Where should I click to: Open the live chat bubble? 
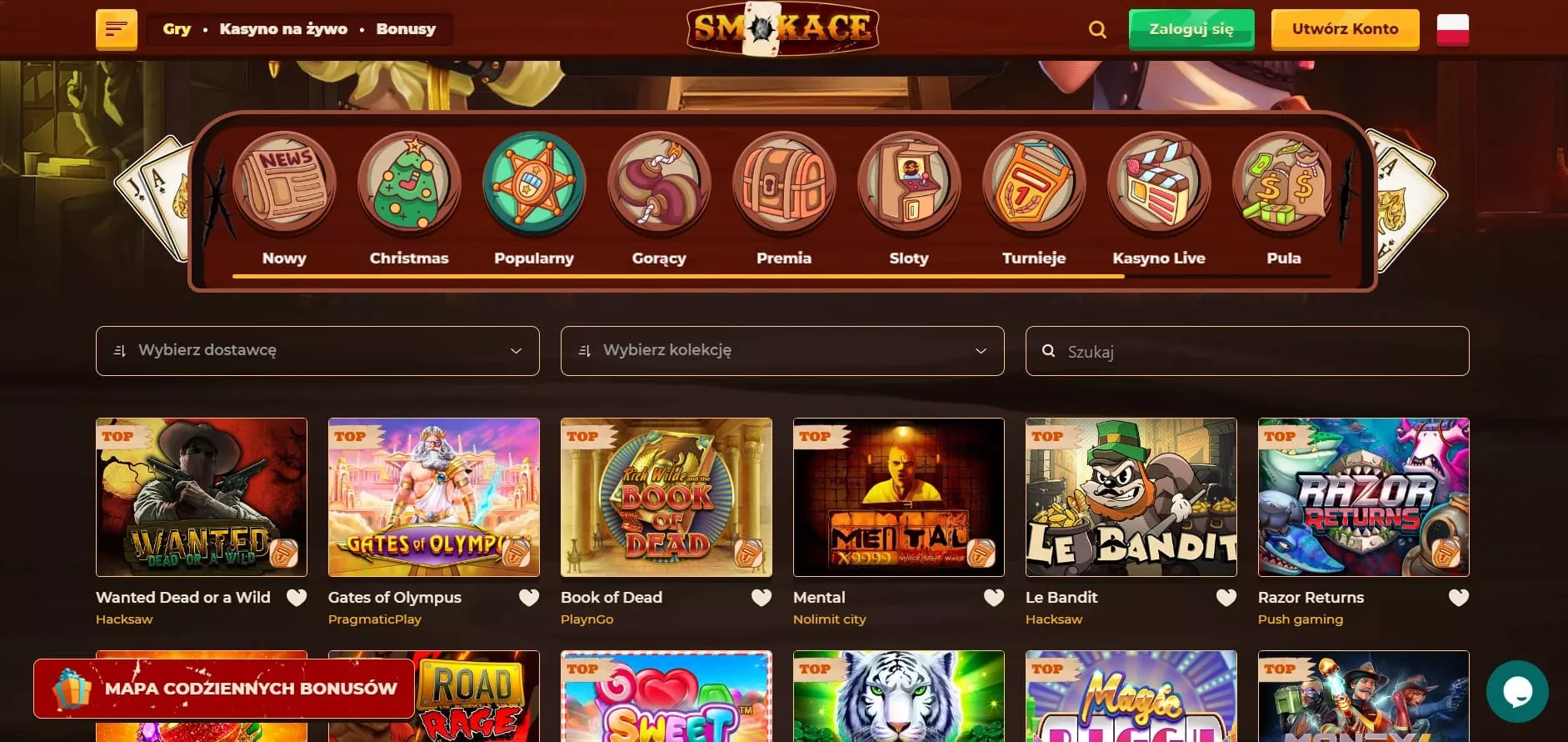1517,691
